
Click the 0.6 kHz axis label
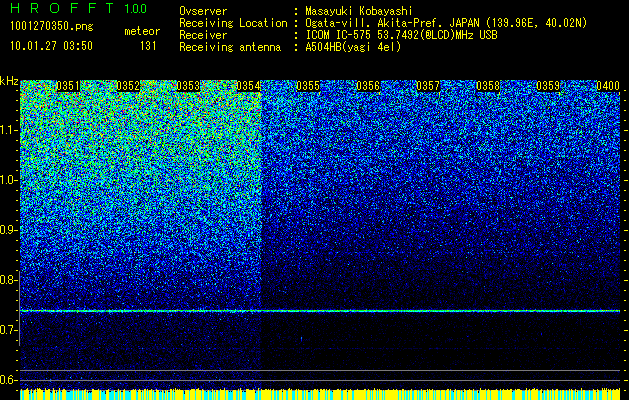click(8, 380)
